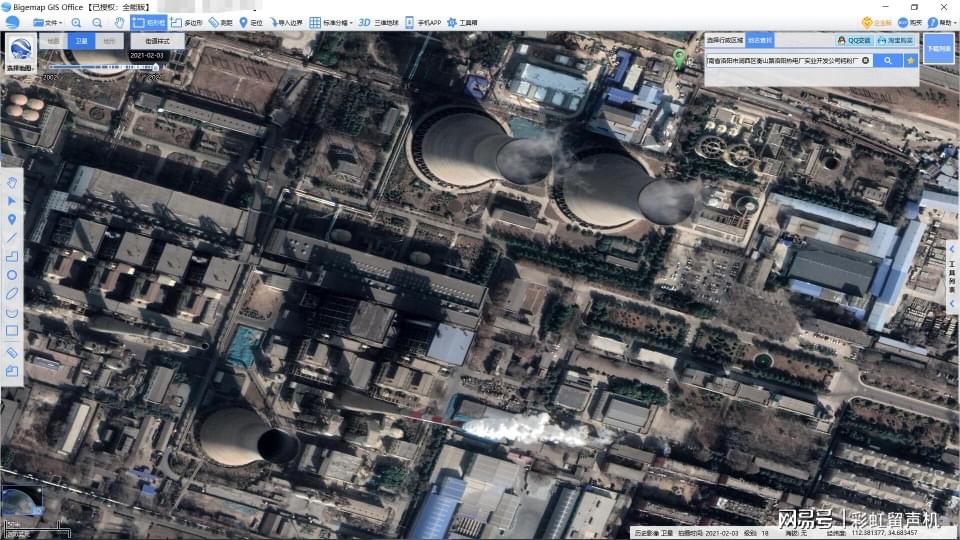Click the favorites star button beside search
Image resolution: width=960 pixels, height=540 pixels.
[x=911, y=61]
